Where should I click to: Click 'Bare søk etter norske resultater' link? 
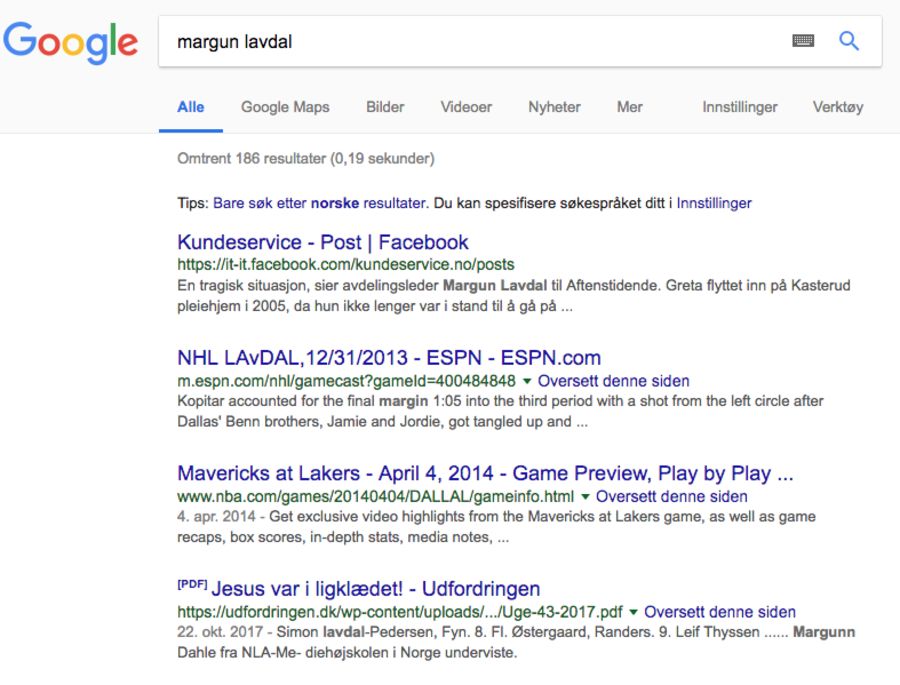click(320, 203)
